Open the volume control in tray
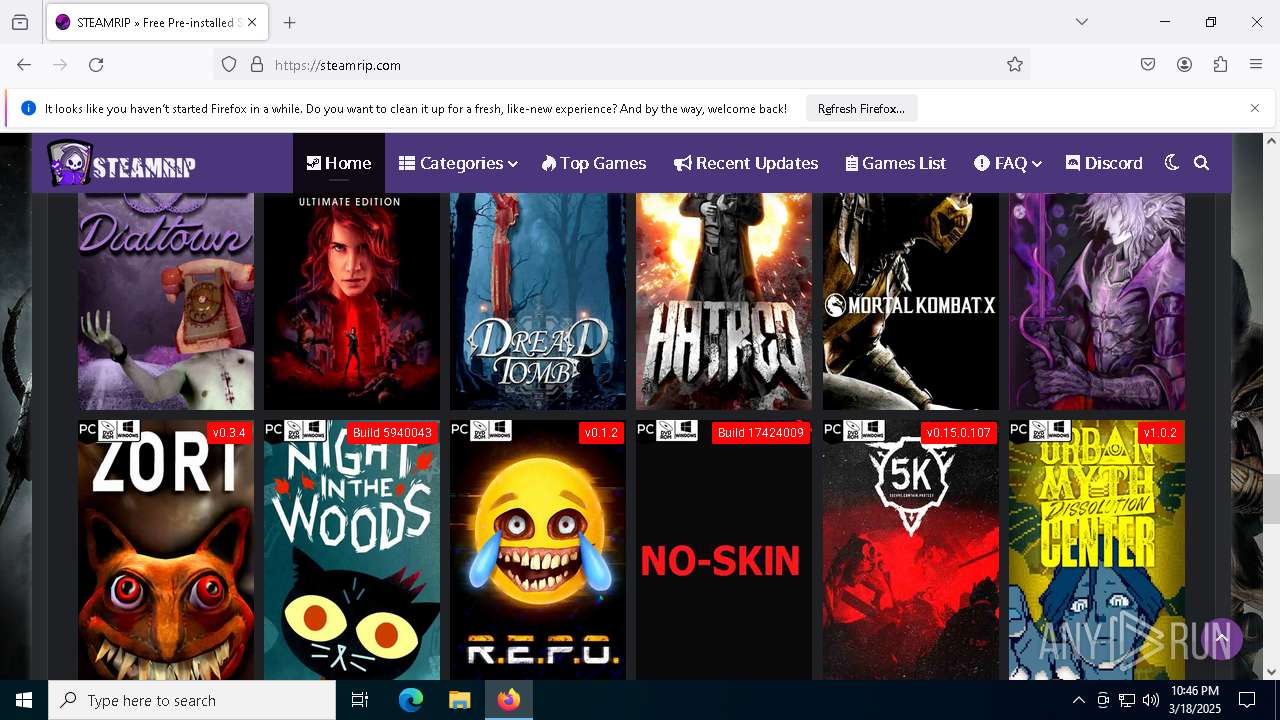This screenshot has width=1280, height=720. (1151, 700)
